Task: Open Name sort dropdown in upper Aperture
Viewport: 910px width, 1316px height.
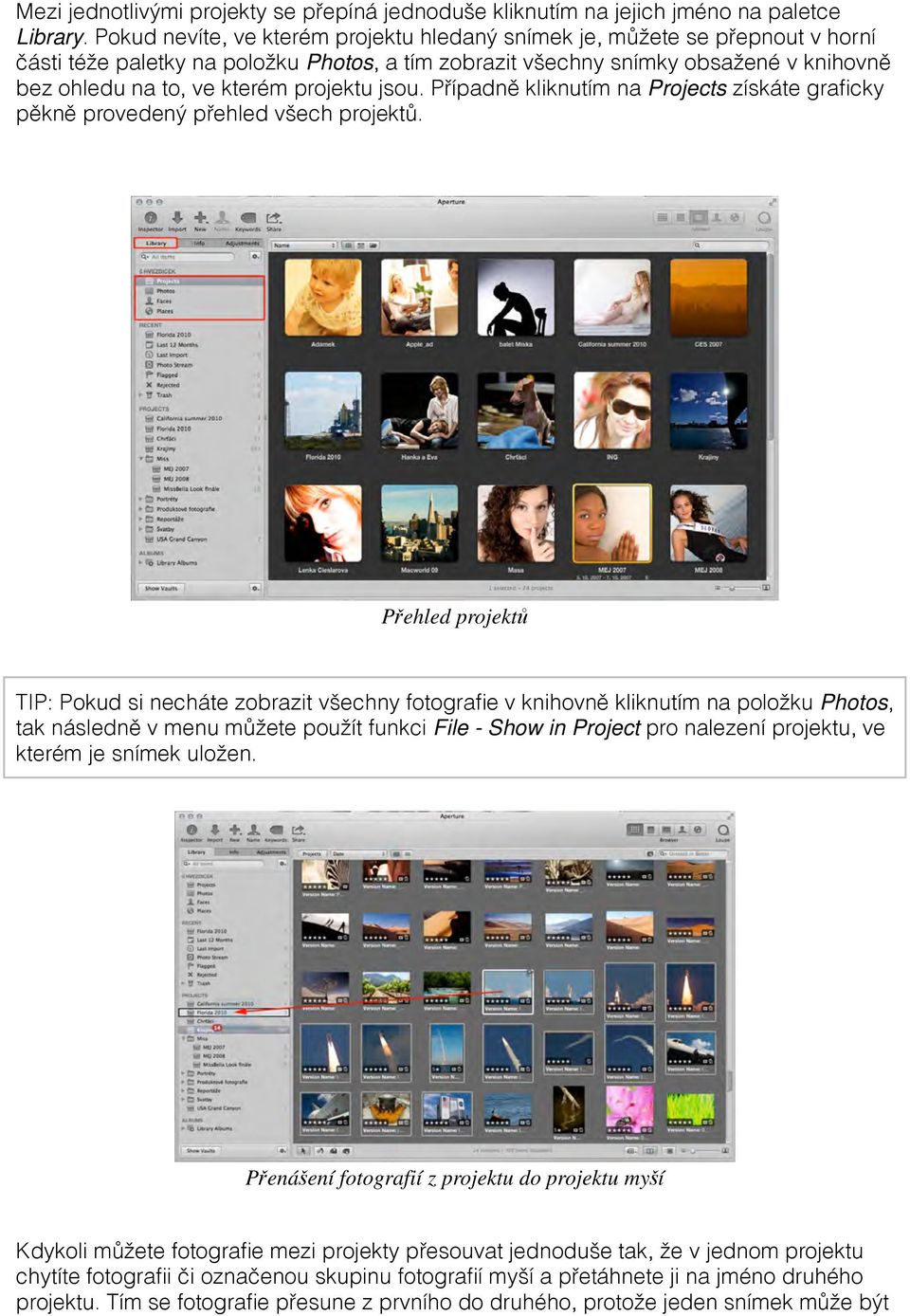Action: 304,246
